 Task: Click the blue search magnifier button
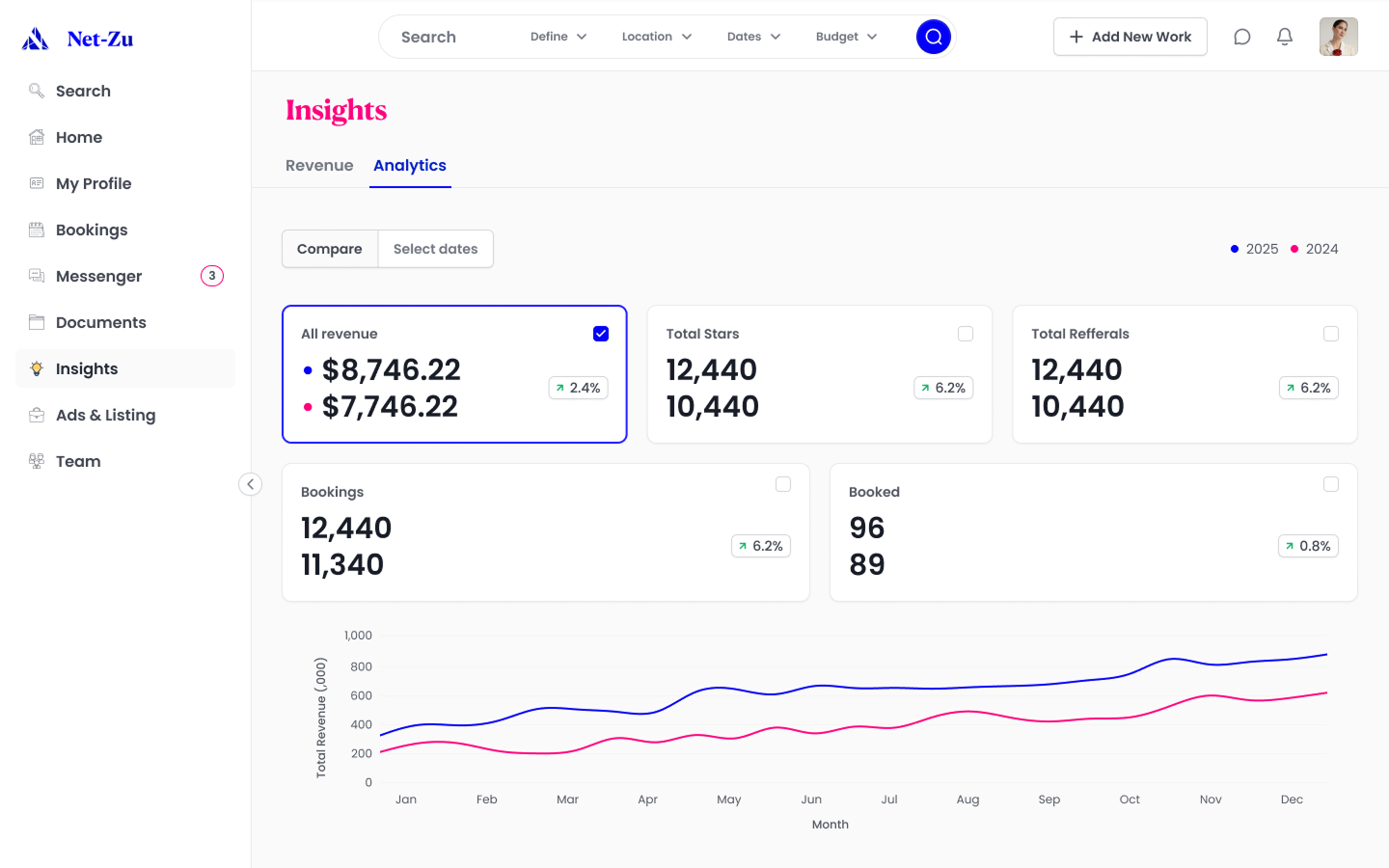pyautogui.click(x=933, y=37)
